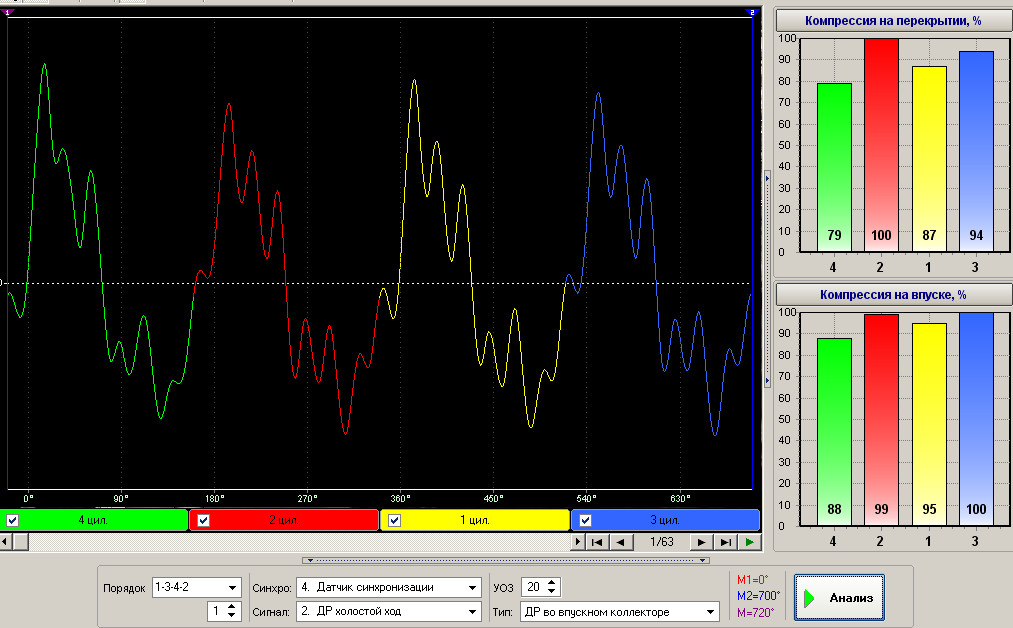1013x628 pixels.
Task: Click the frame counter 1/63
Action: [662, 542]
